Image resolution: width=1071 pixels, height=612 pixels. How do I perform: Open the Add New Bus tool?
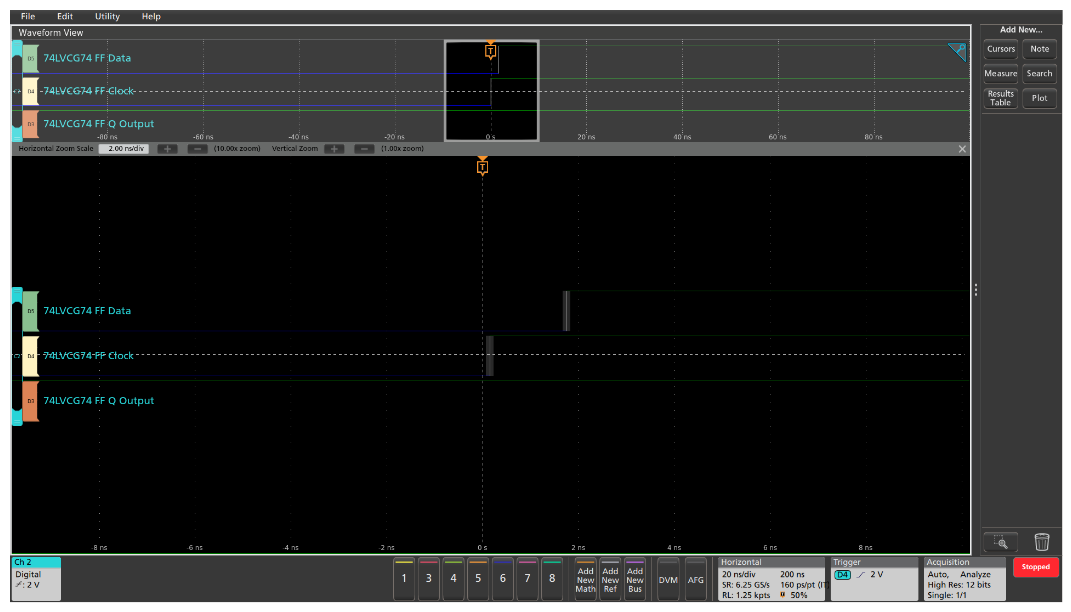coord(636,580)
